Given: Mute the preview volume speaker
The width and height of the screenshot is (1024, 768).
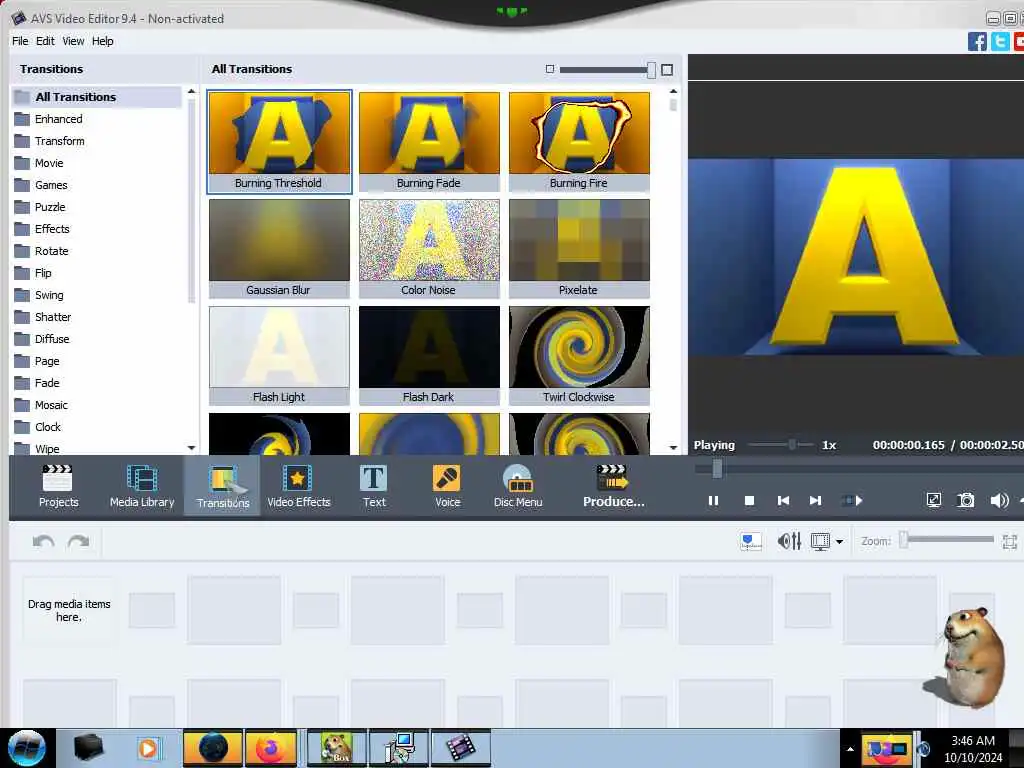Looking at the screenshot, I should pos(999,500).
